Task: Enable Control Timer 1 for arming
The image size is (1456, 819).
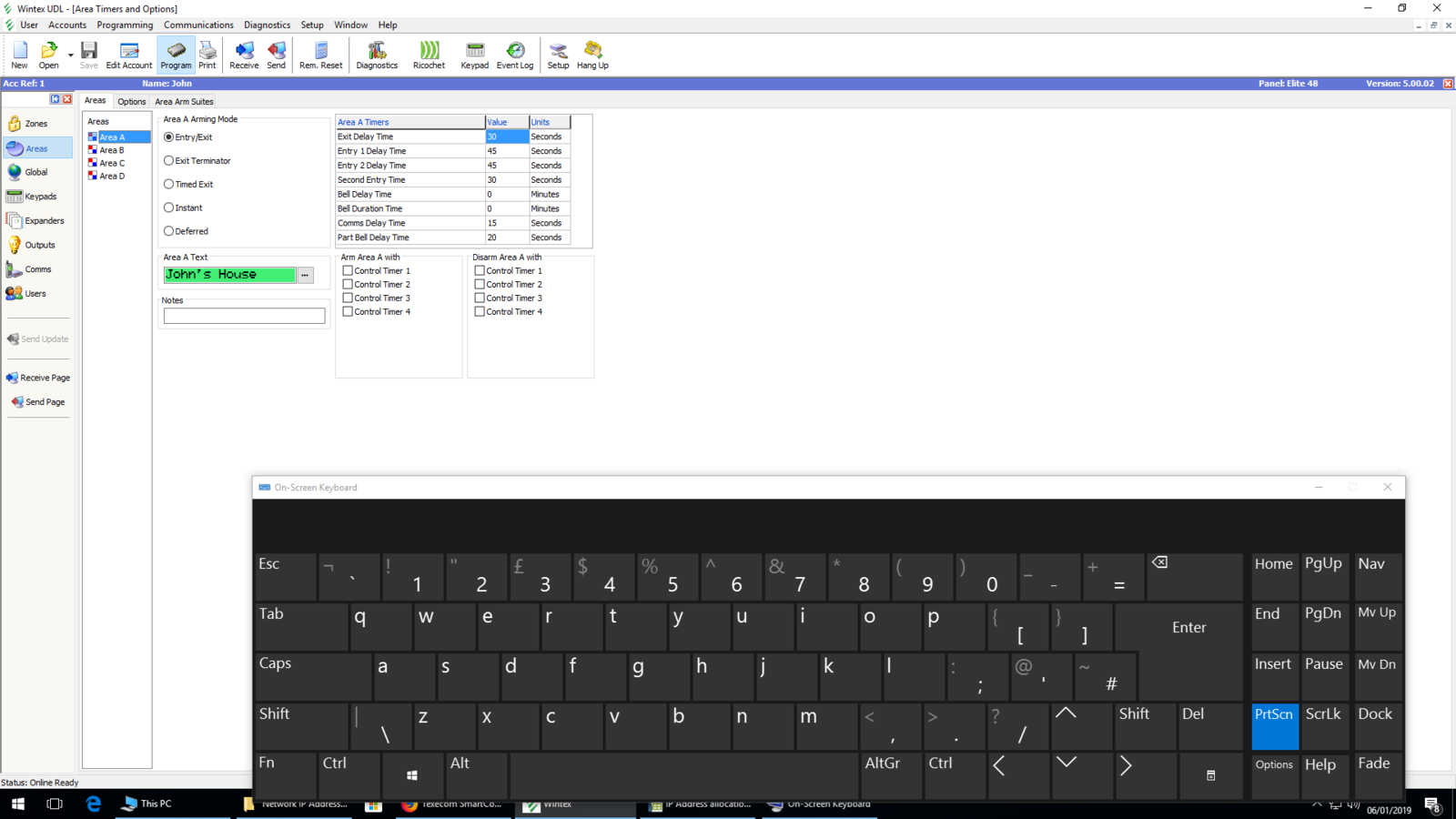Action: pyautogui.click(x=348, y=271)
